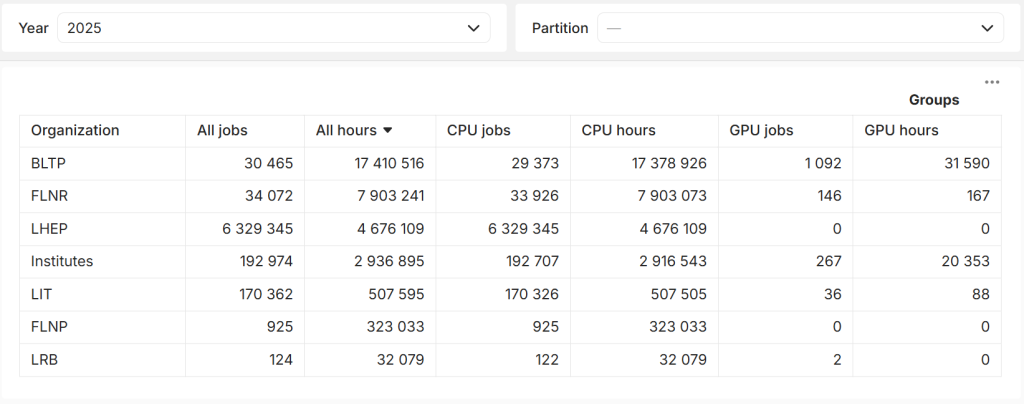Open the panel's three-dot options menu
Screen dimensions: 1024x404
(991, 82)
